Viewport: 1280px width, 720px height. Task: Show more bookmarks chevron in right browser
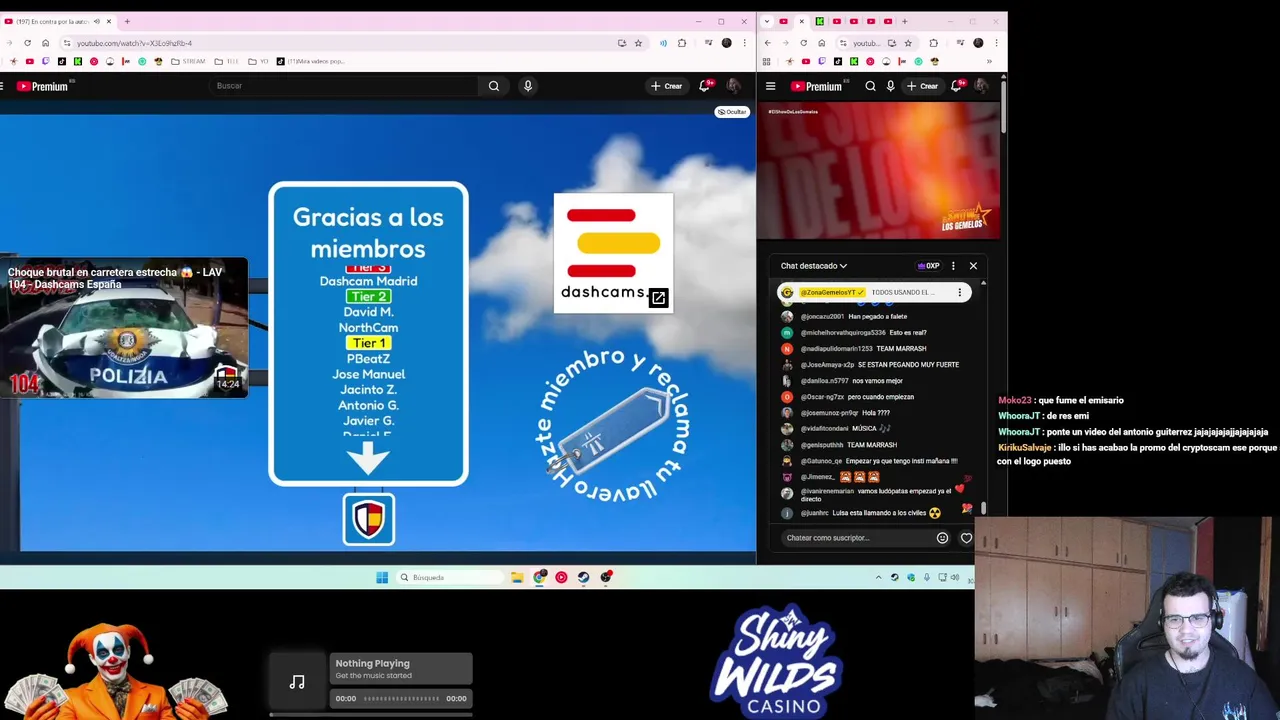989,61
